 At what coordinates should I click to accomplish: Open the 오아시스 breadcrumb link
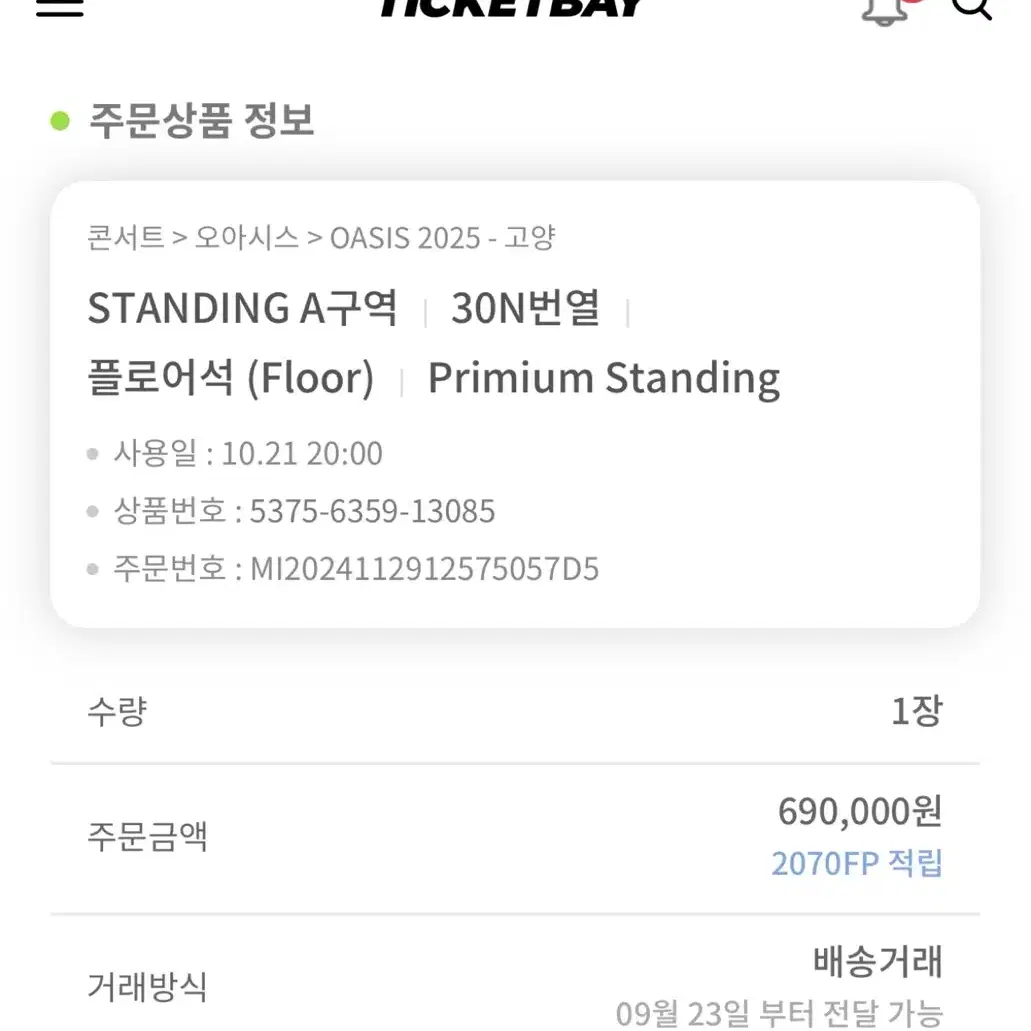[247, 237]
